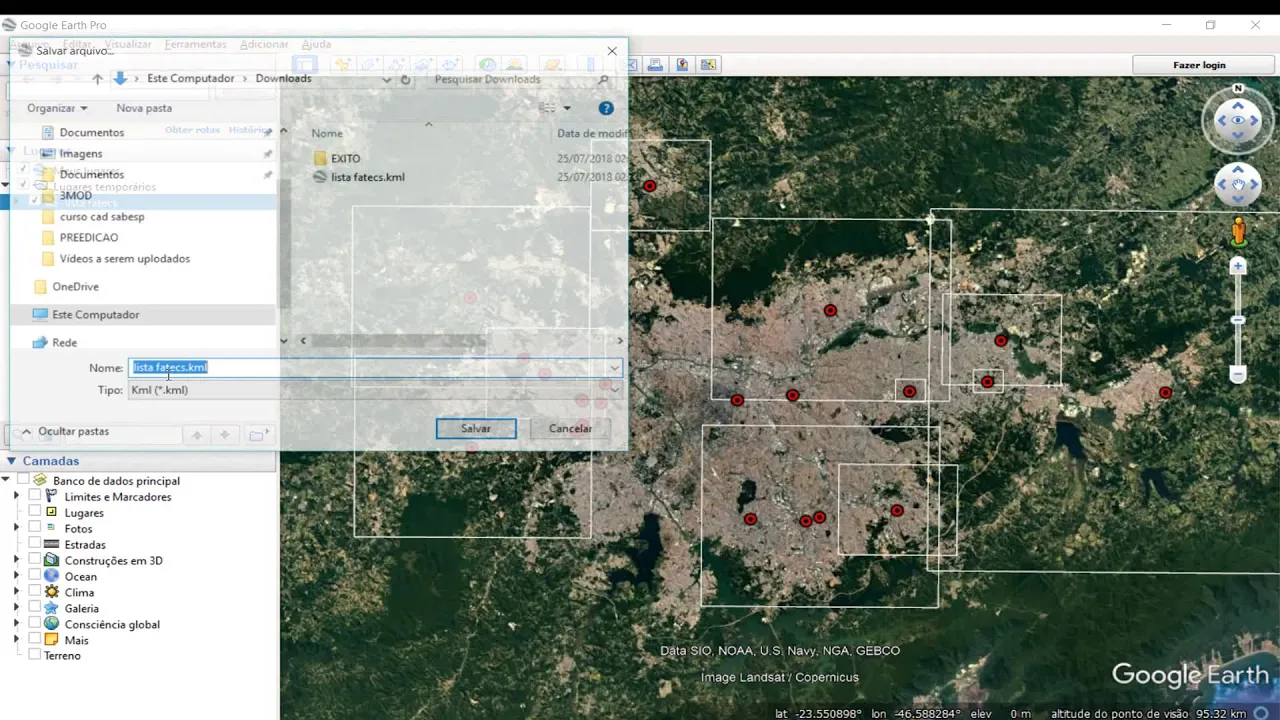The image size is (1280, 720).
Task: Select Imagens in the navigation pane
Action: [x=81, y=154]
